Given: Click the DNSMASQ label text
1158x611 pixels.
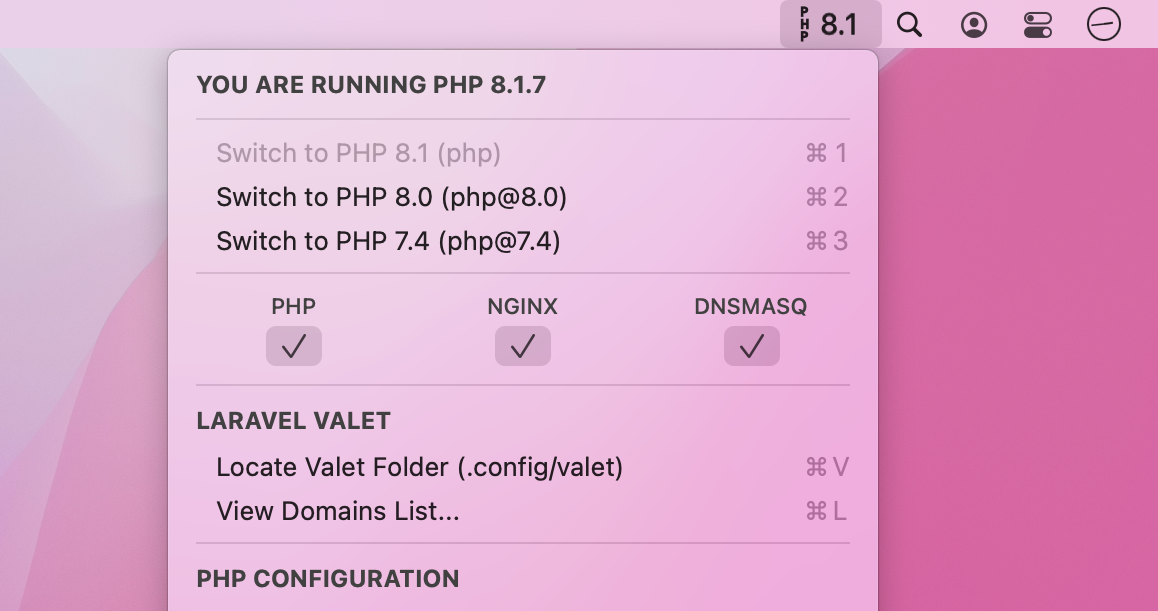Looking at the screenshot, I should [750, 307].
